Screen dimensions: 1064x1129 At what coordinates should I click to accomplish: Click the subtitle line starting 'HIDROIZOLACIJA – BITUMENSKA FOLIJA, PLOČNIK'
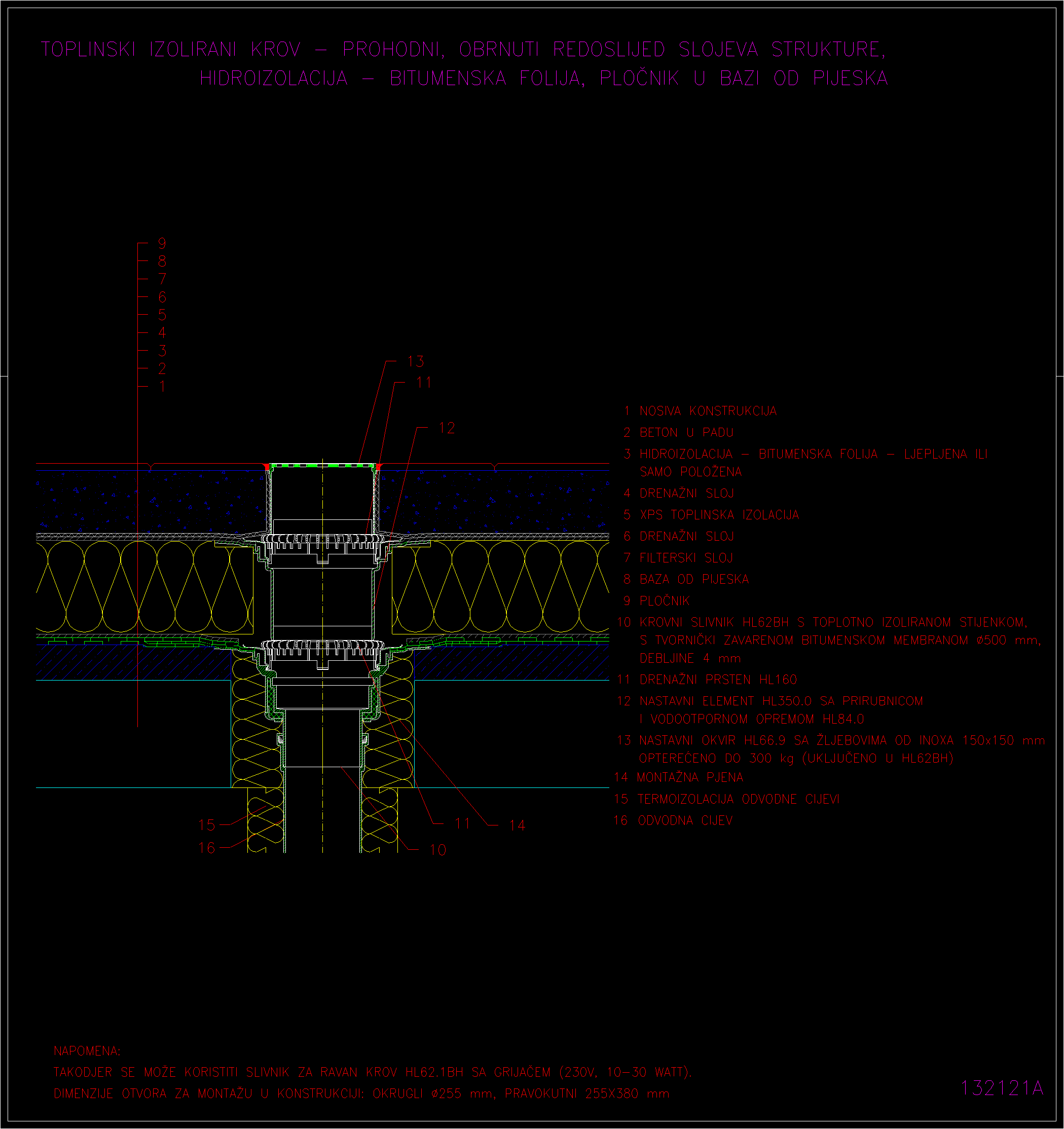(543, 78)
